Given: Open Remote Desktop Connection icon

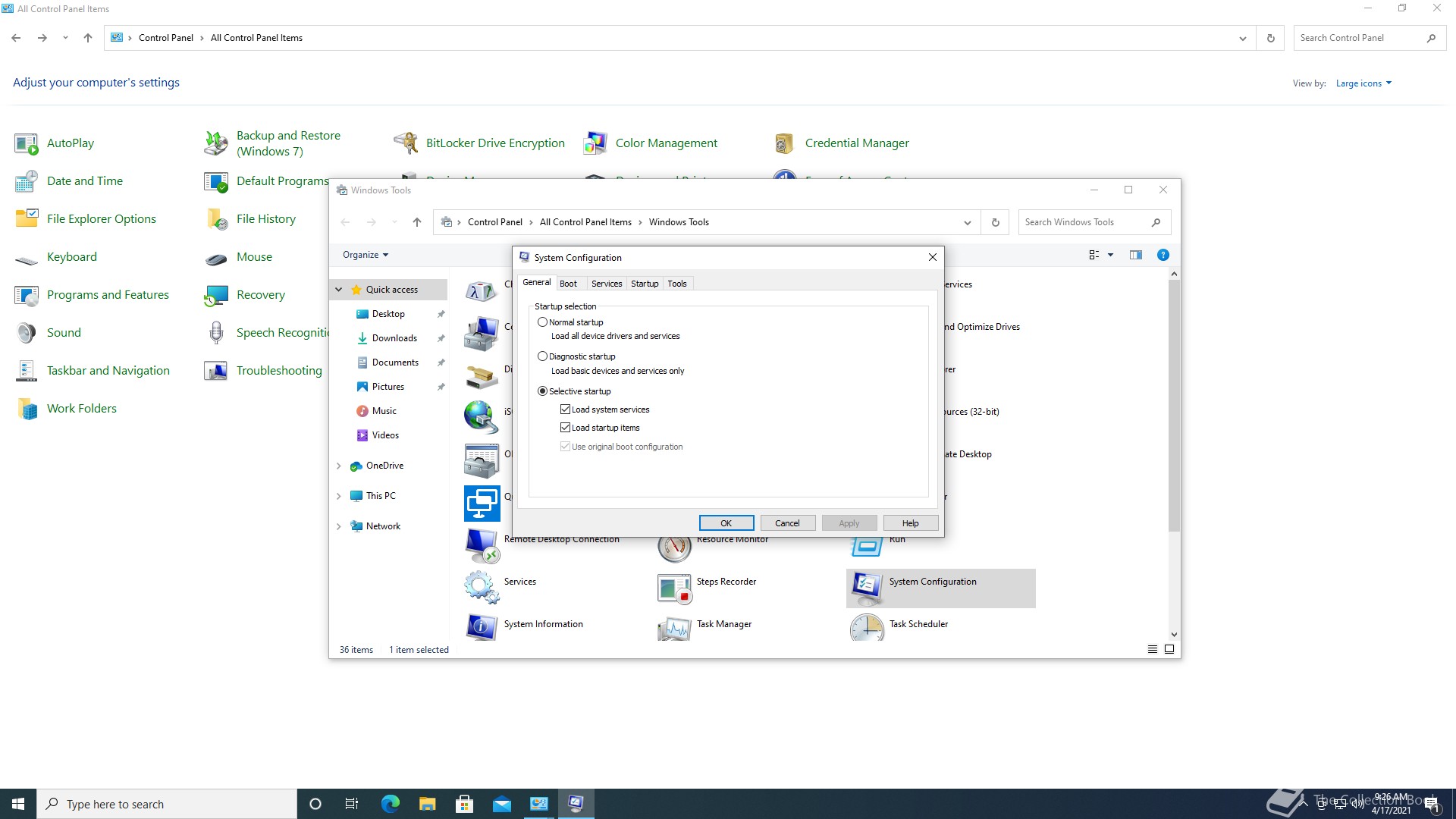Looking at the screenshot, I should coord(482,544).
